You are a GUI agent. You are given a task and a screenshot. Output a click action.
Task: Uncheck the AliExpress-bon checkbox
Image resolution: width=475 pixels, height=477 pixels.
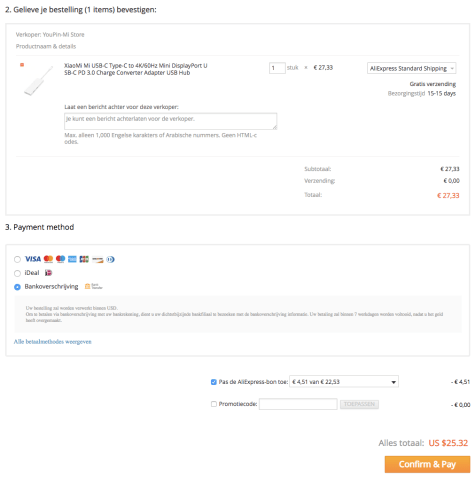pyautogui.click(x=214, y=382)
